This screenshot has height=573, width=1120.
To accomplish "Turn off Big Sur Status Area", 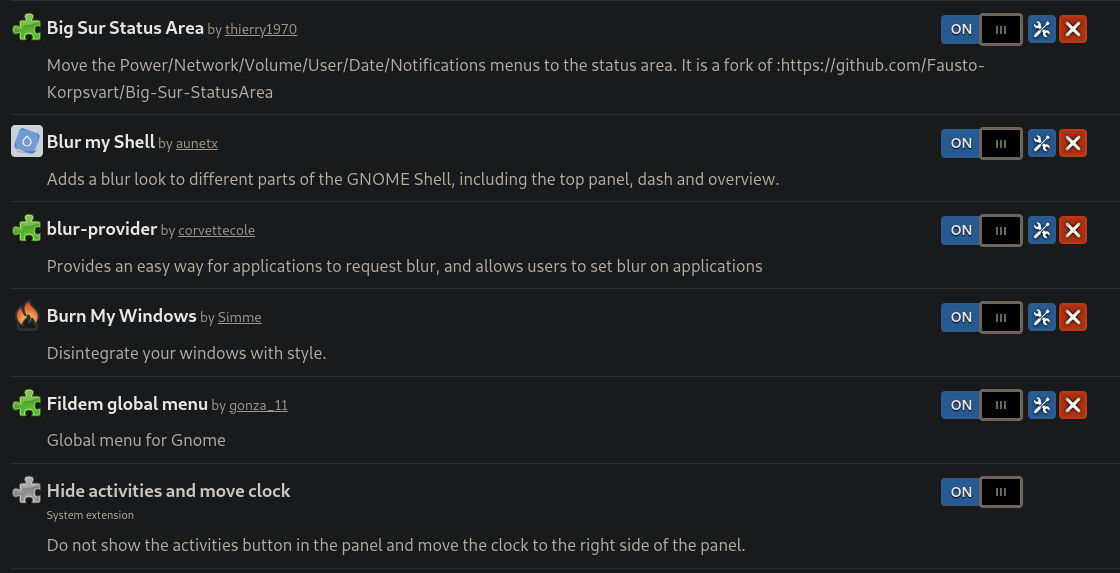I will click(x=981, y=29).
